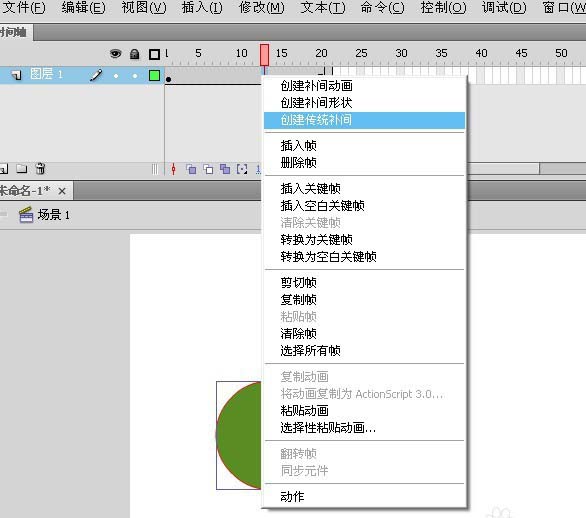Click the scene clapperboard icon
586x518 pixels.
[x=26, y=215]
